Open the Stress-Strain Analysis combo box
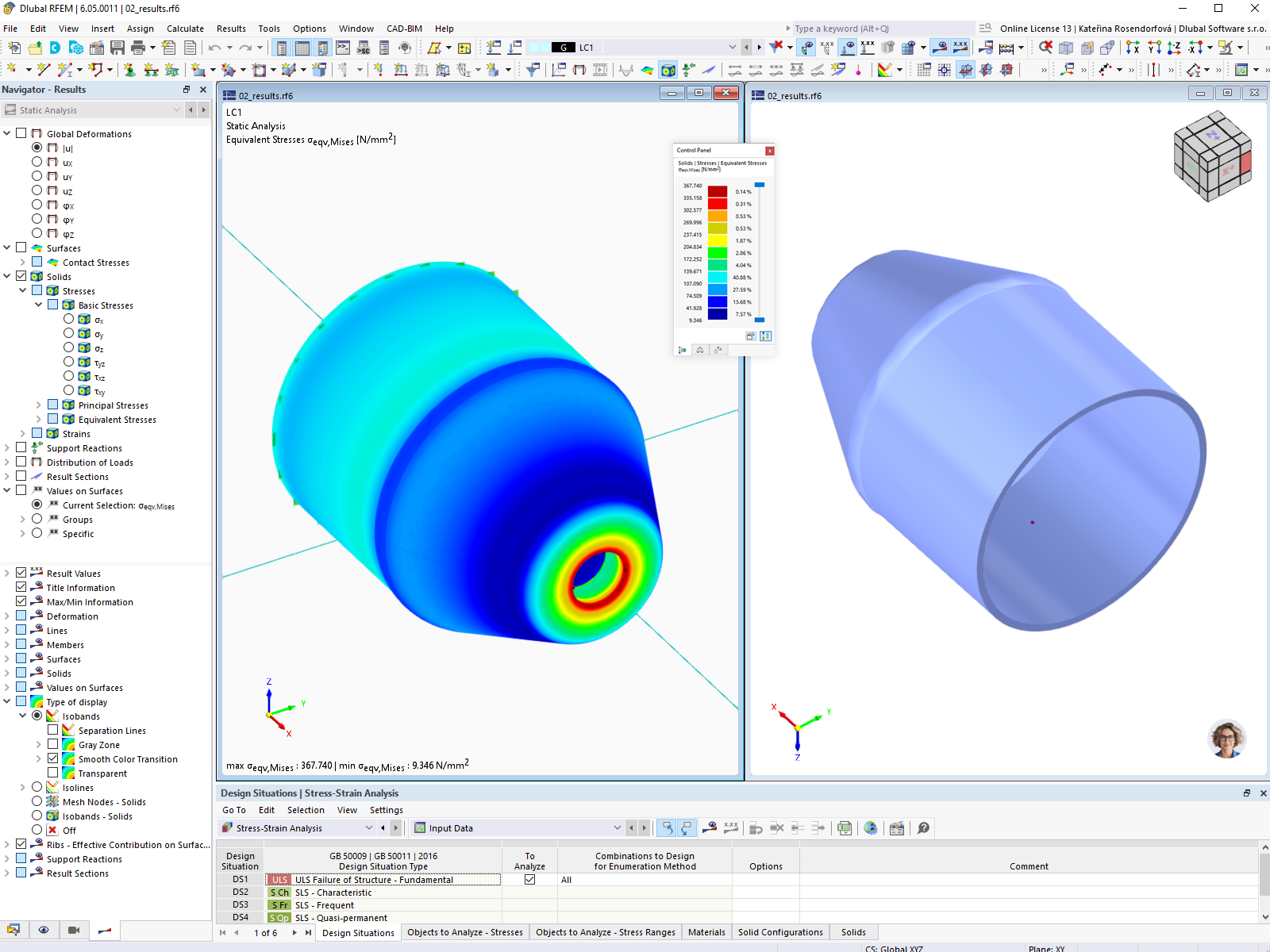 click(x=369, y=827)
